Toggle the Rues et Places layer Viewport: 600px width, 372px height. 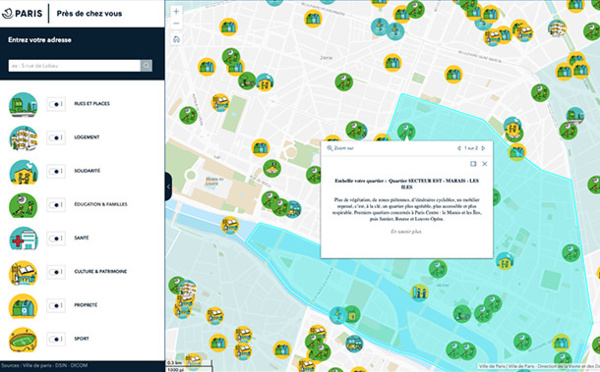56,104
